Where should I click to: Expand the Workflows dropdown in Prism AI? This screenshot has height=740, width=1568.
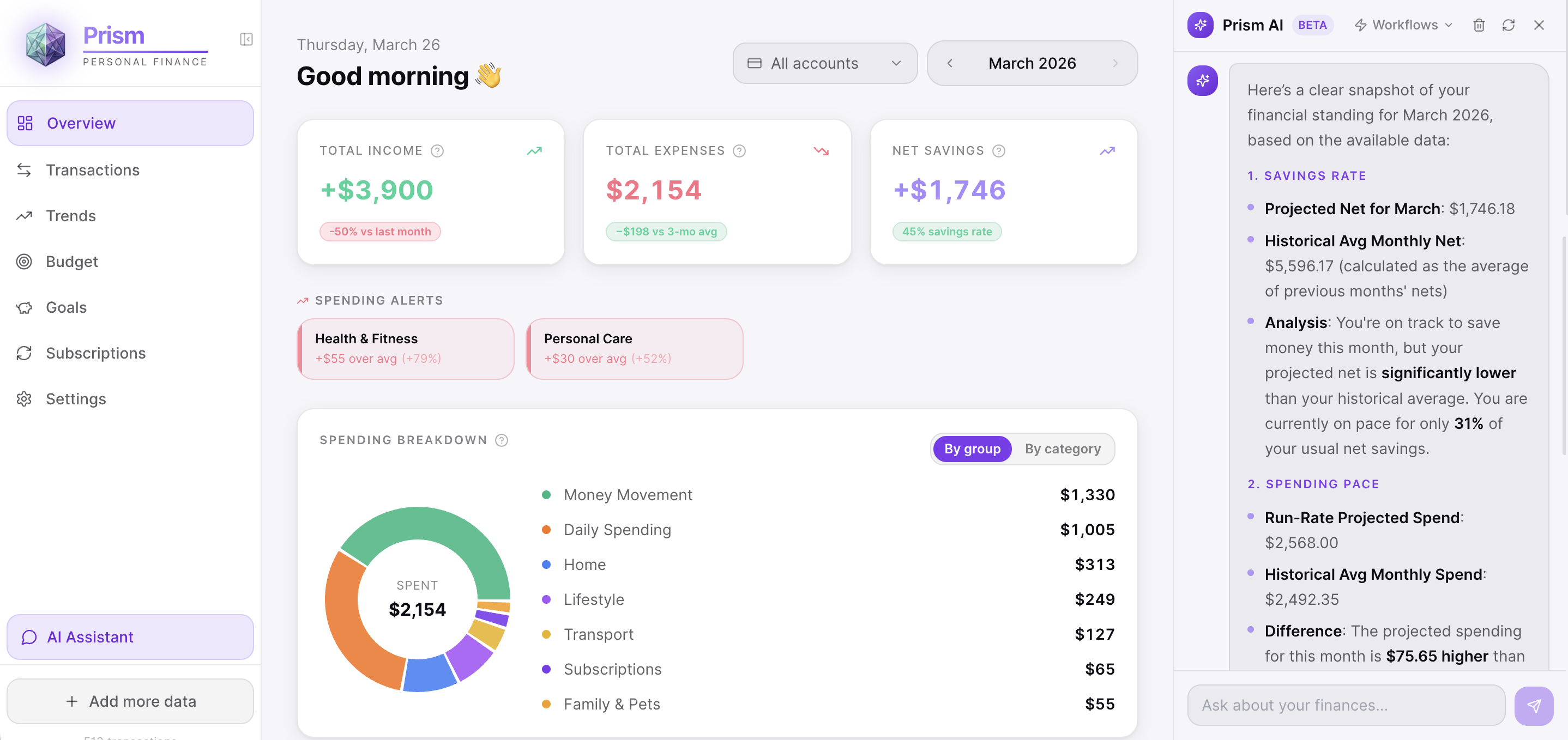(x=1403, y=25)
